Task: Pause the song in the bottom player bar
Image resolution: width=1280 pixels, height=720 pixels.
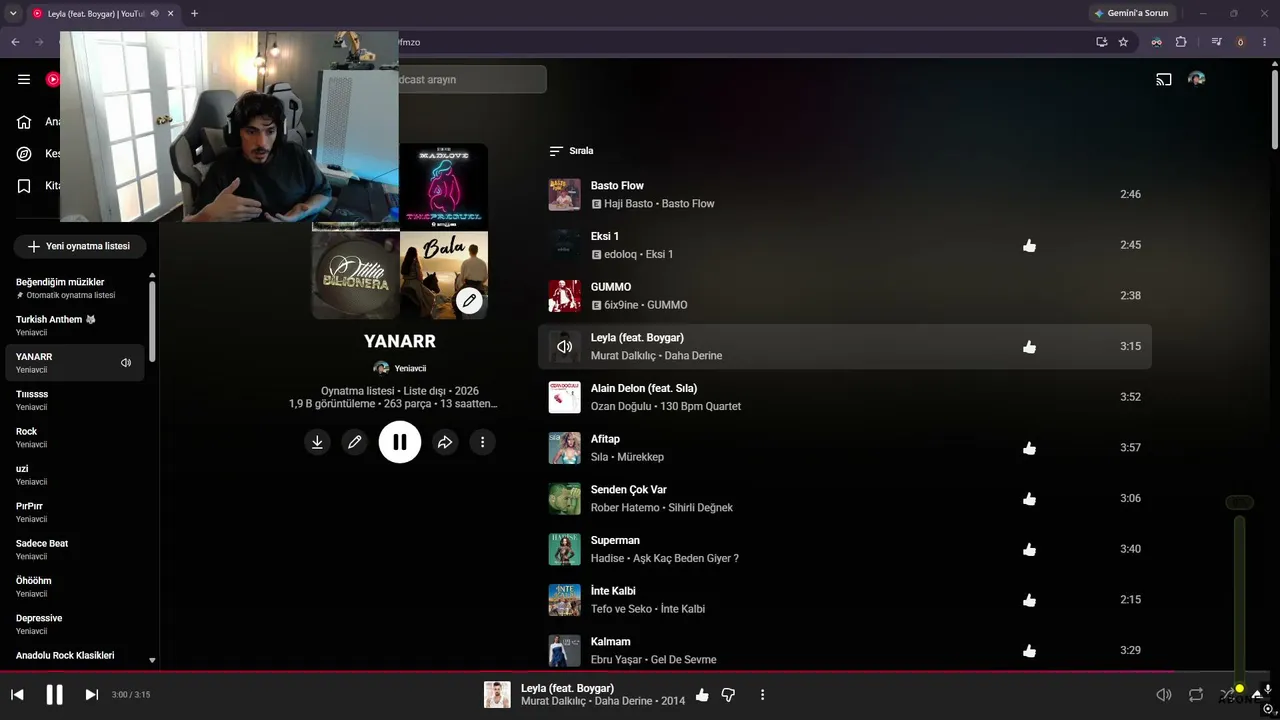Action: click(55, 695)
